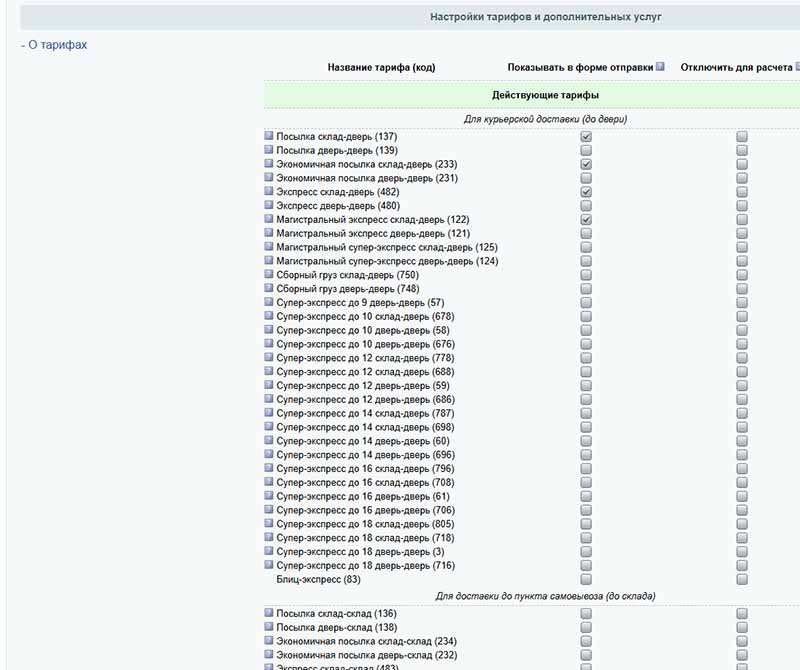Click help icon next to Показывать в форме отправки
Screen dimensions: 800x670
click(x=660, y=67)
